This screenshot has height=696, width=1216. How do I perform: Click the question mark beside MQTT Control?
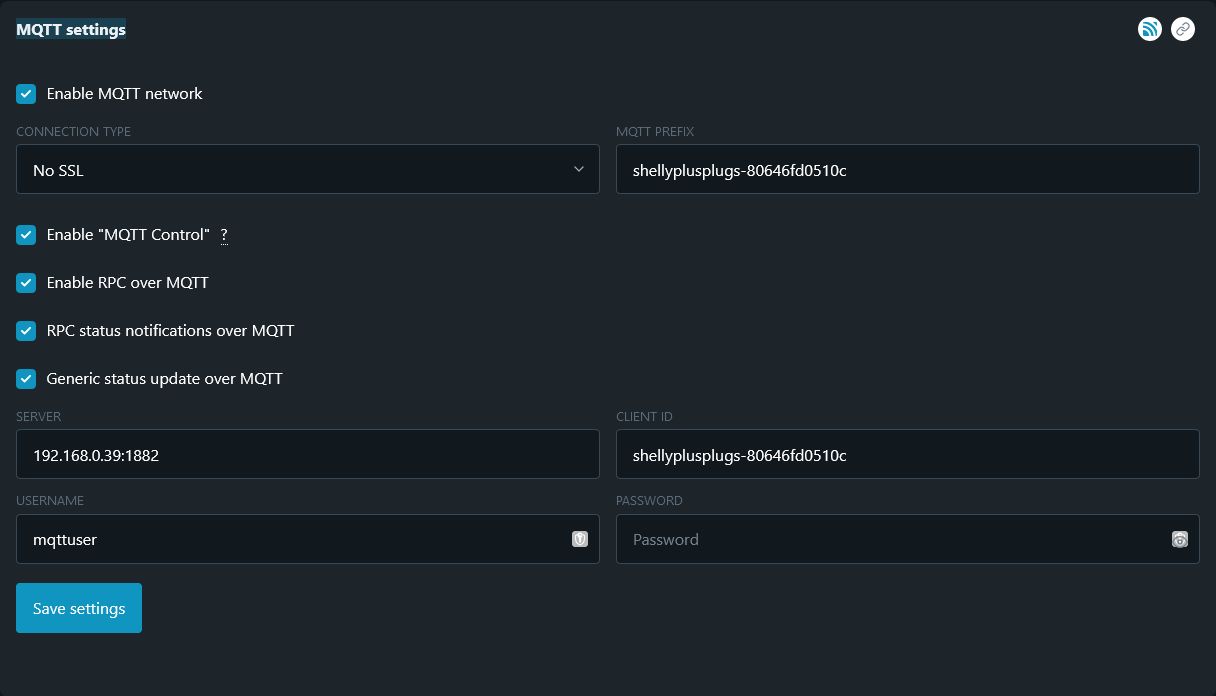224,235
